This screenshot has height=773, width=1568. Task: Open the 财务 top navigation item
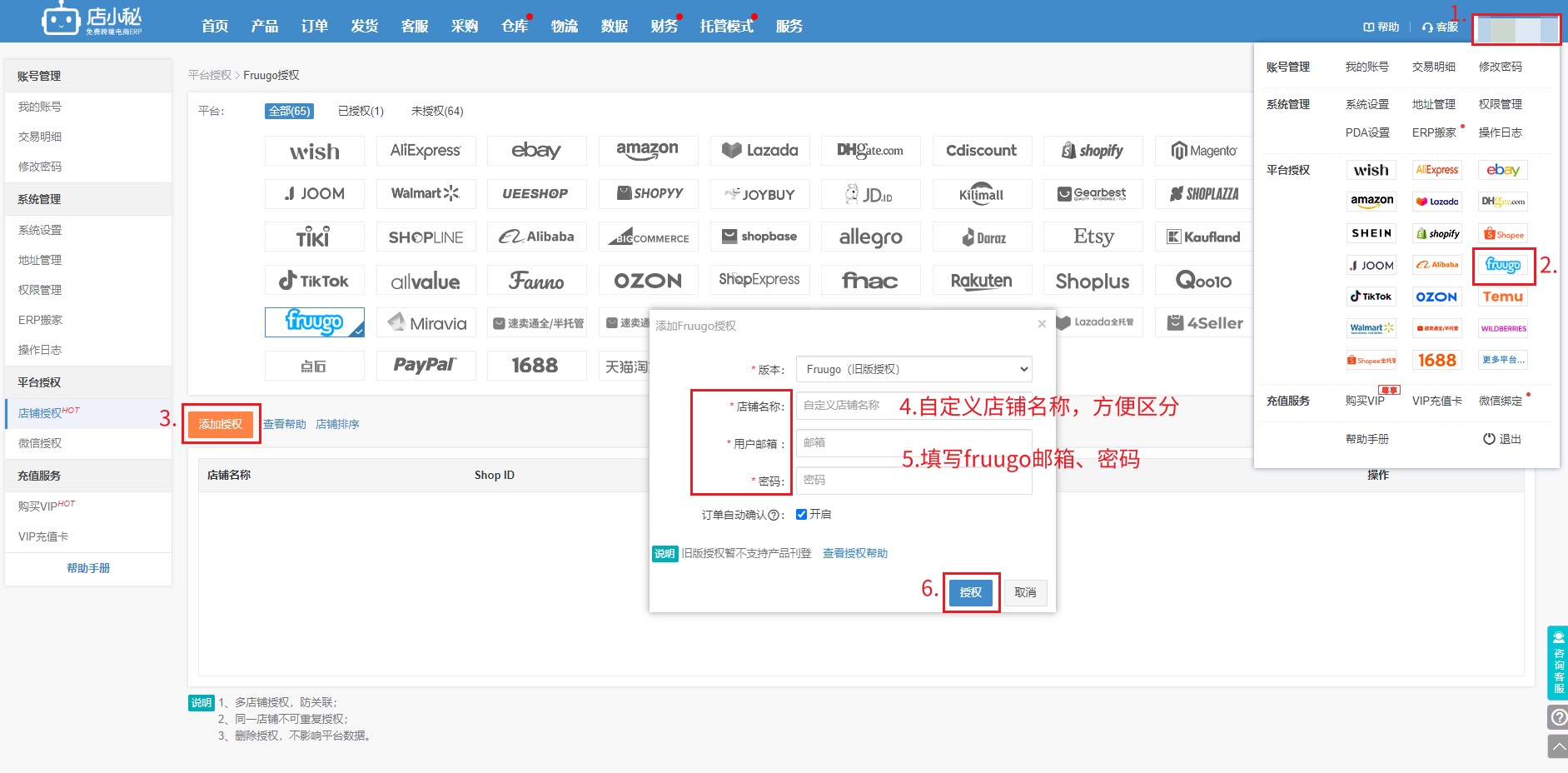click(x=665, y=26)
